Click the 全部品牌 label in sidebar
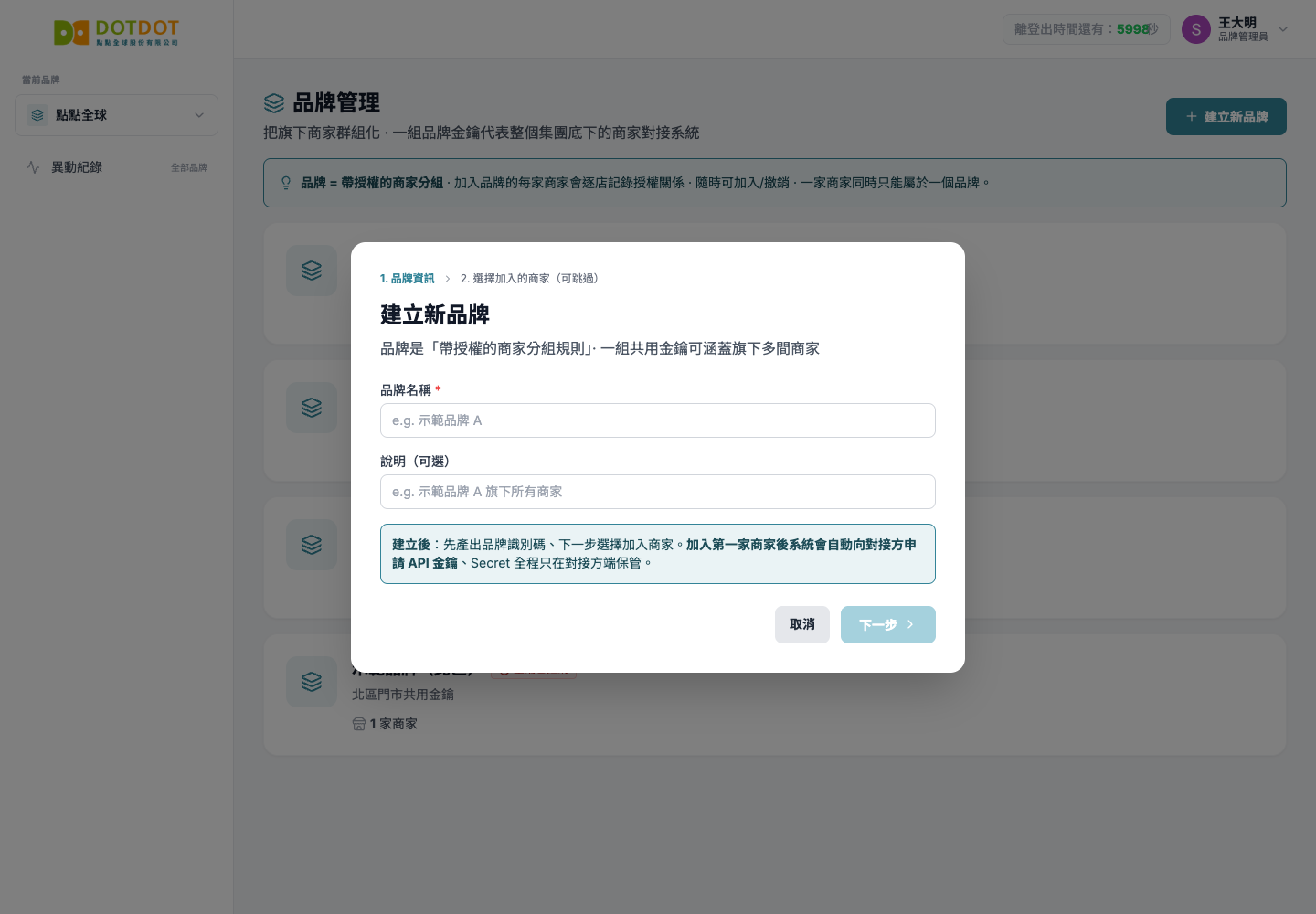 tap(189, 167)
